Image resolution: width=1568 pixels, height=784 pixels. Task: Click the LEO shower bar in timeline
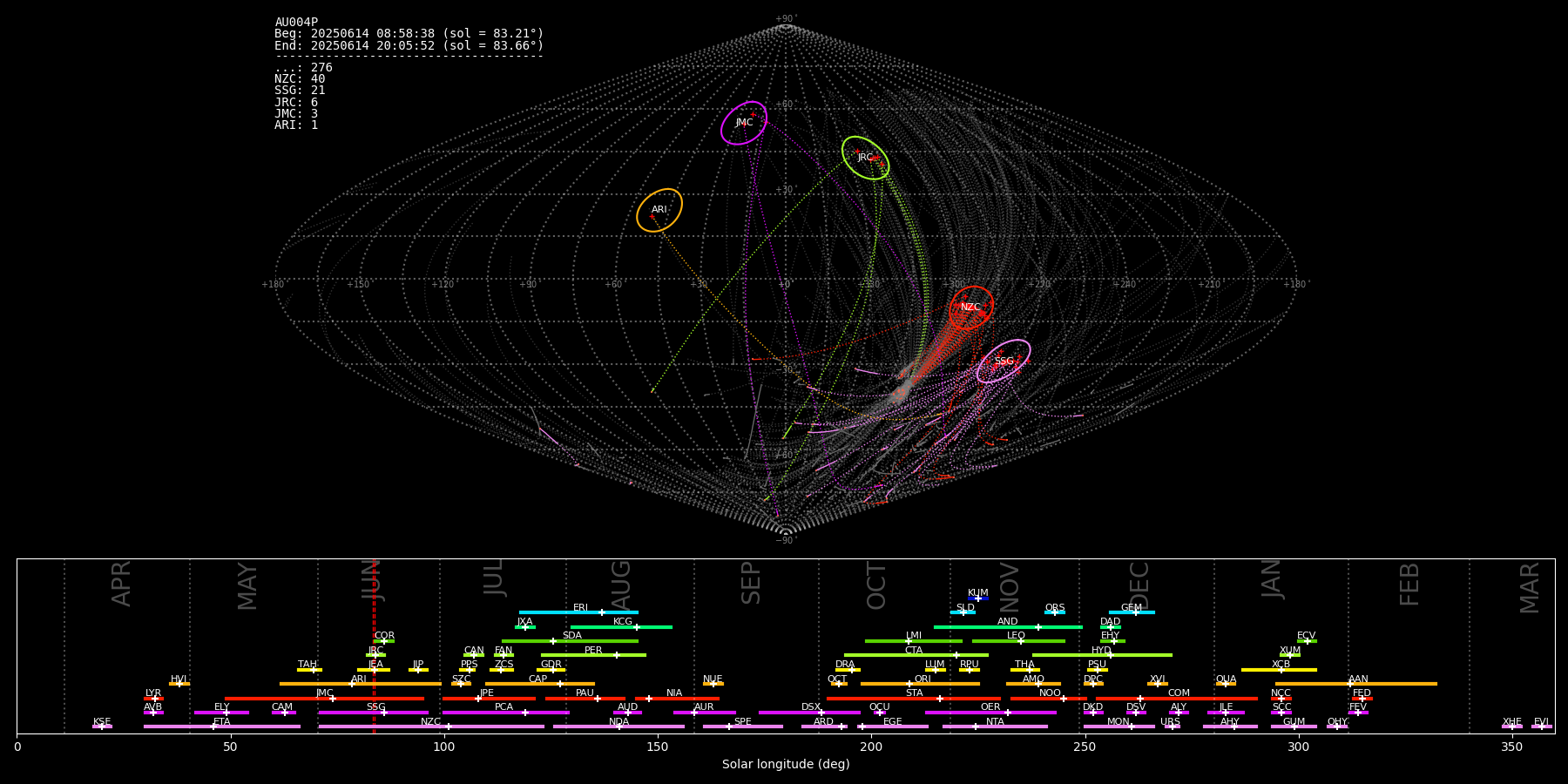[1018, 640]
